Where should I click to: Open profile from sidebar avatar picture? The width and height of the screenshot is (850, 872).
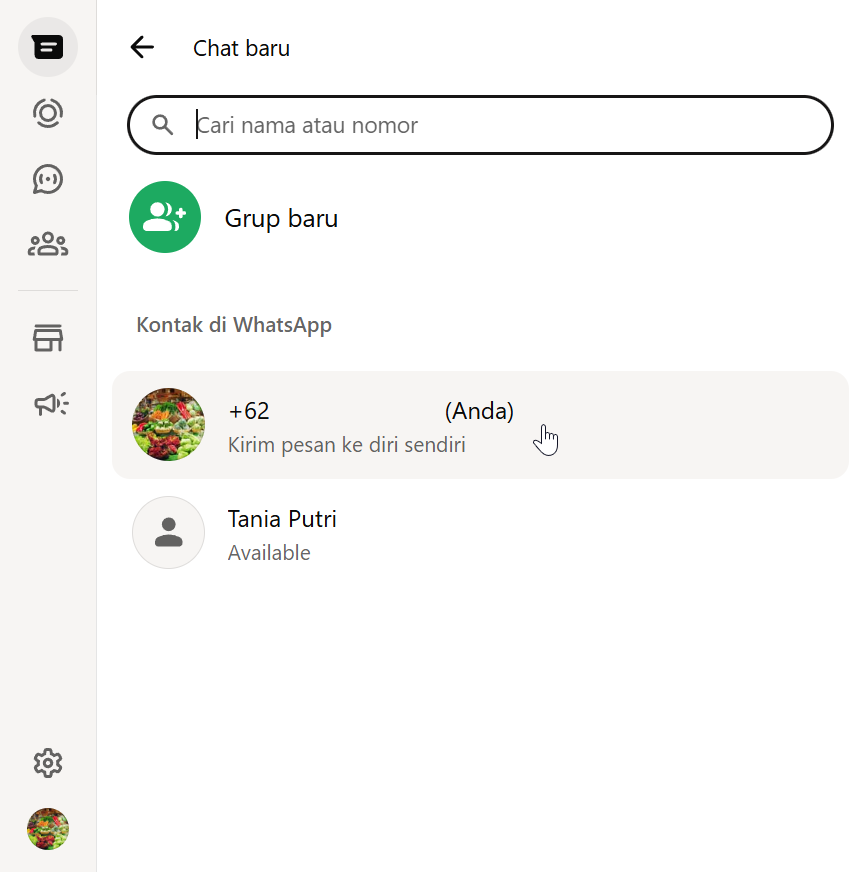[x=48, y=829]
